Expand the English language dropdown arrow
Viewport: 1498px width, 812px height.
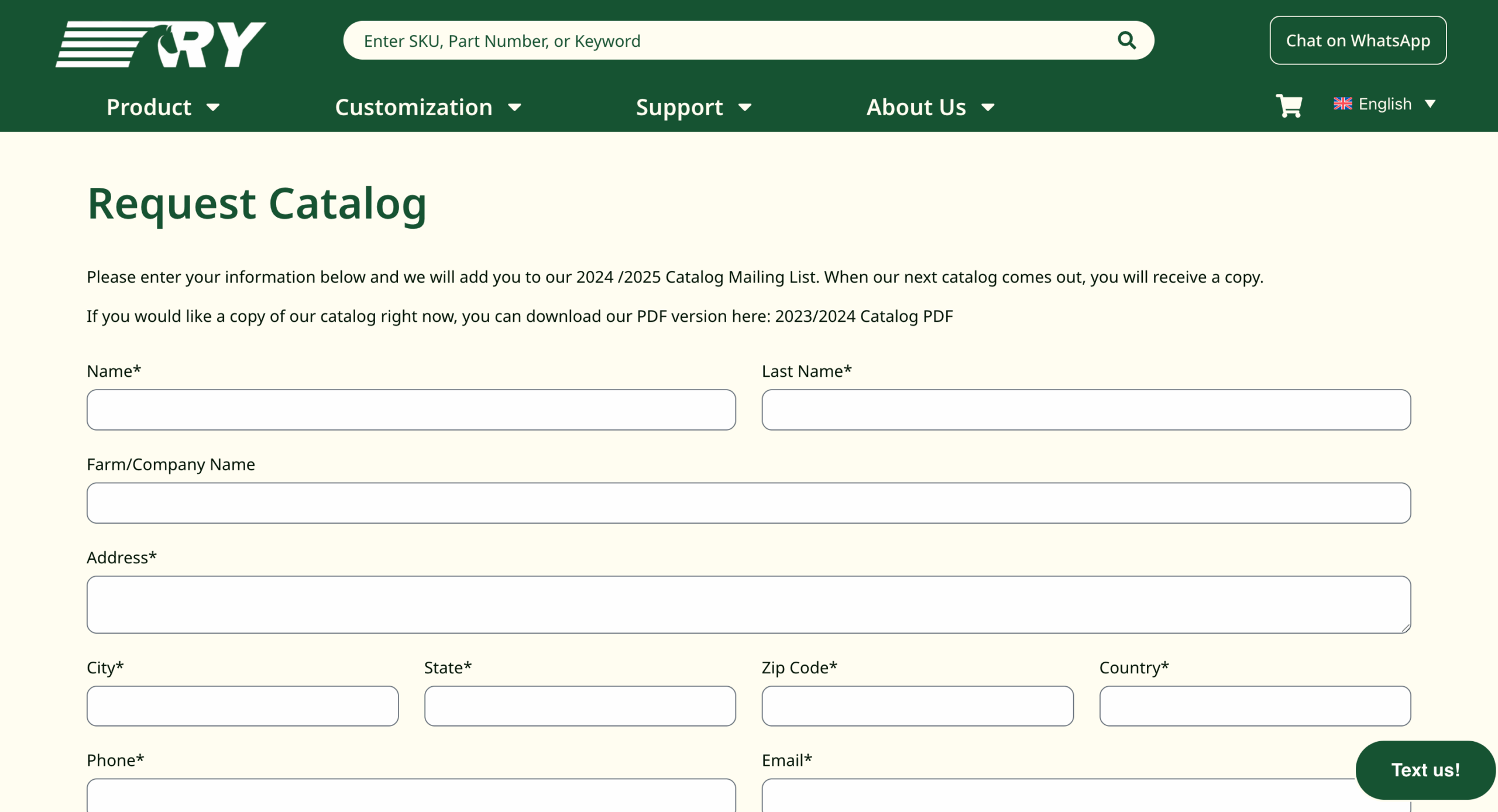(1430, 104)
